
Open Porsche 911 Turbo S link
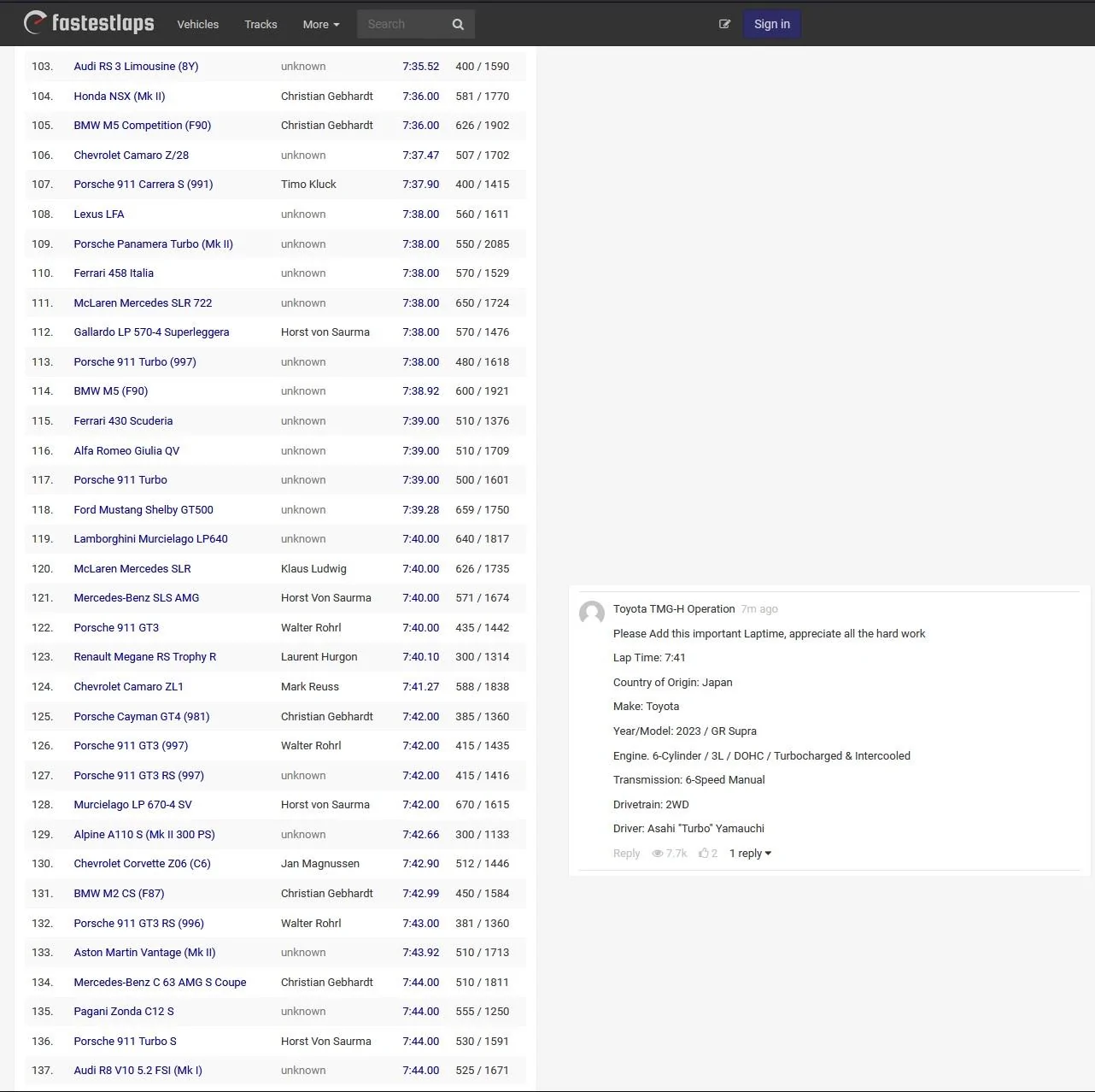coord(125,1042)
